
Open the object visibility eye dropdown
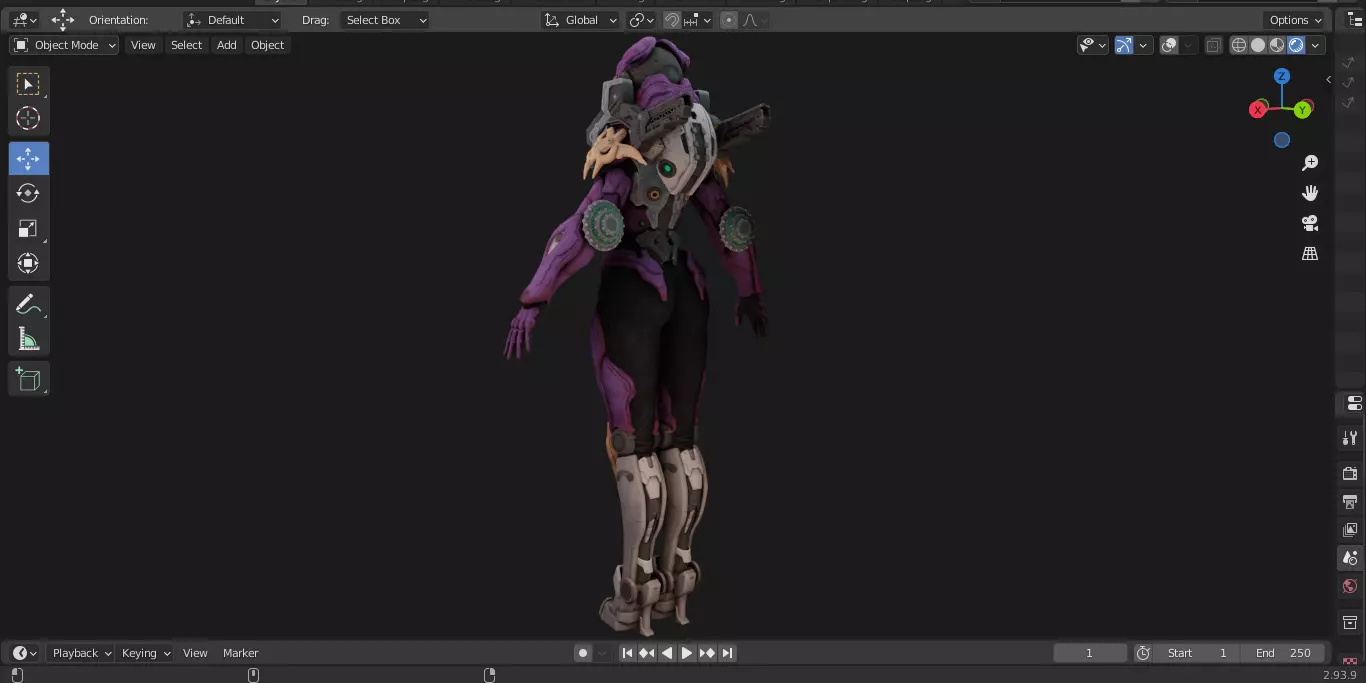(x=1093, y=45)
